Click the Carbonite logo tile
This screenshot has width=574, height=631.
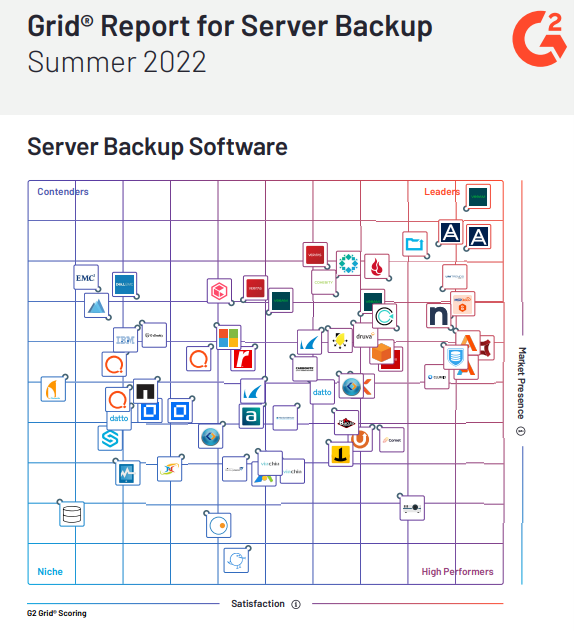tap(305, 368)
